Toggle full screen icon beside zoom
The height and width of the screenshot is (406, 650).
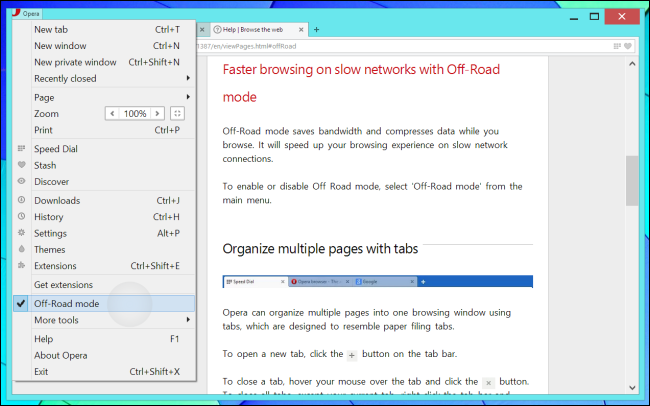(x=177, y=113)
